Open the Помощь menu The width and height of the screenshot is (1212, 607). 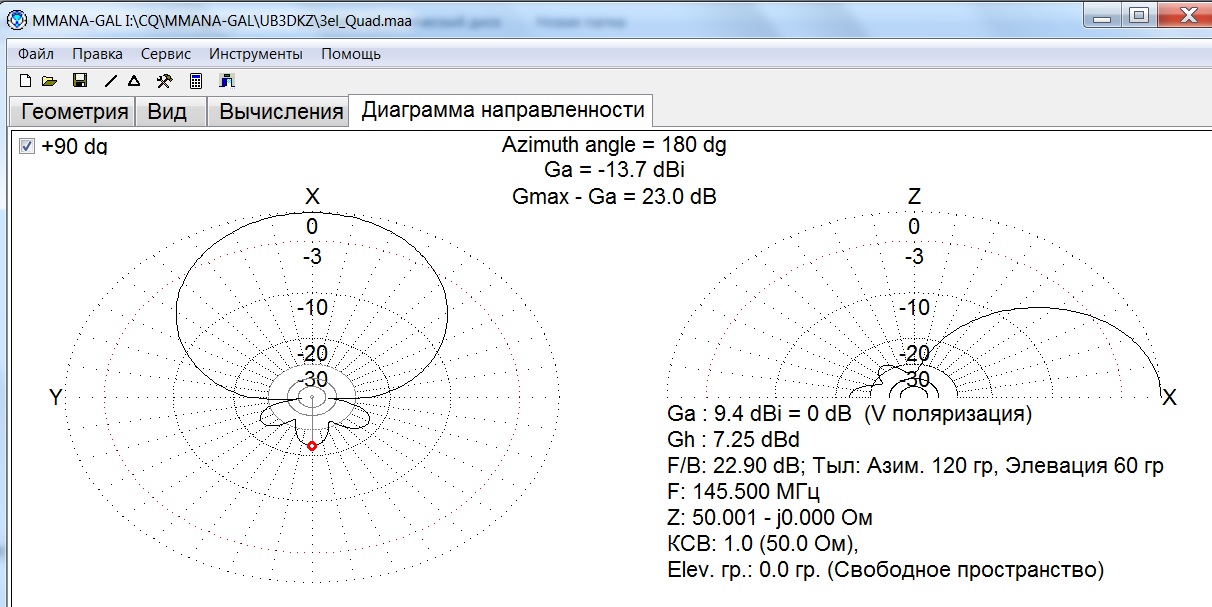tap(351, 54)
